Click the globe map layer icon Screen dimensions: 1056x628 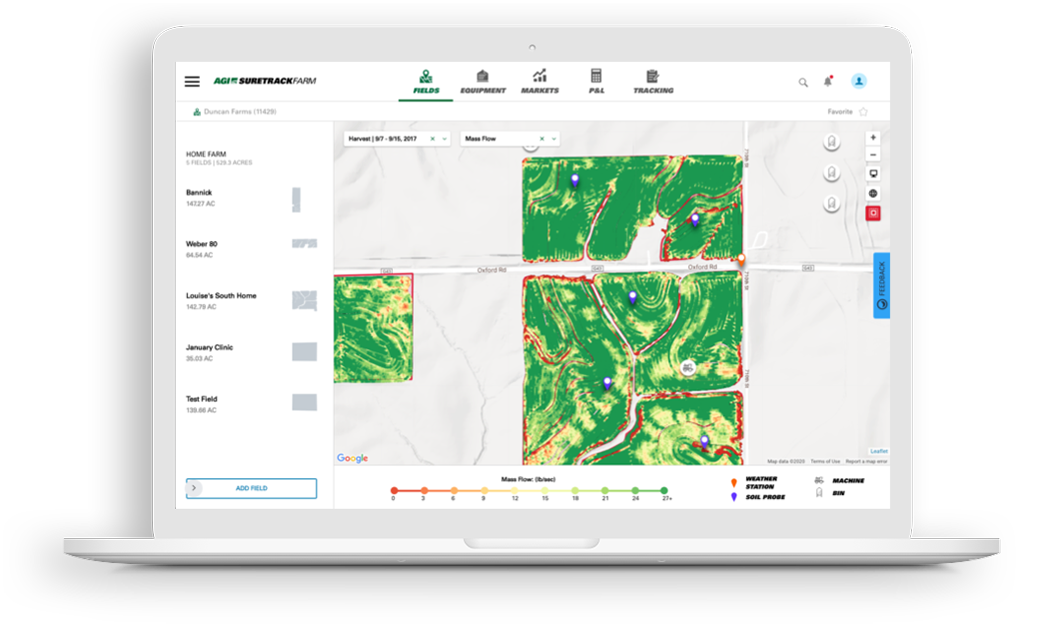[x=873, y=193]
